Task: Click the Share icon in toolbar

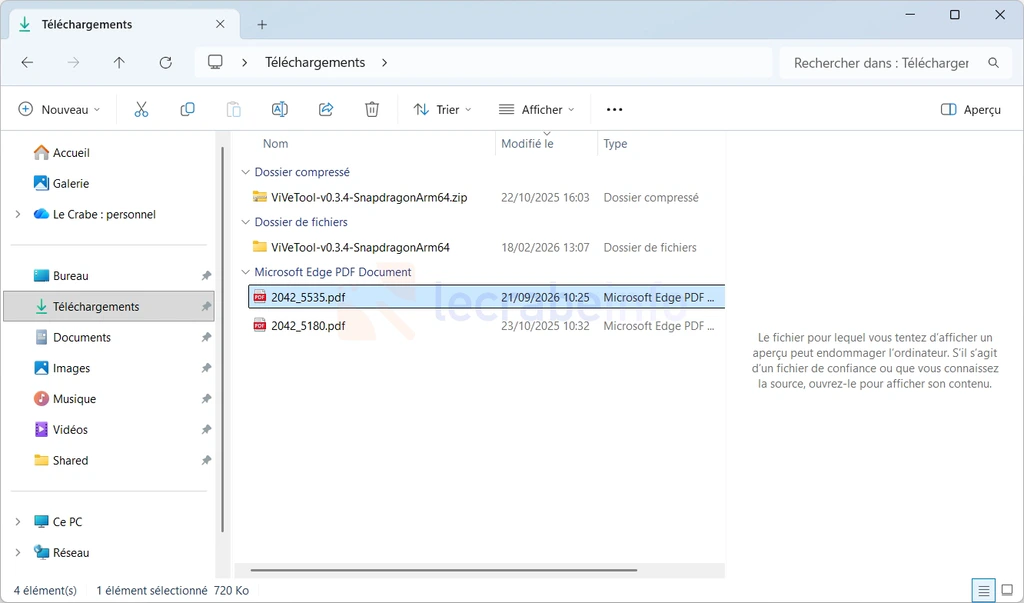Action: [326, 109]
